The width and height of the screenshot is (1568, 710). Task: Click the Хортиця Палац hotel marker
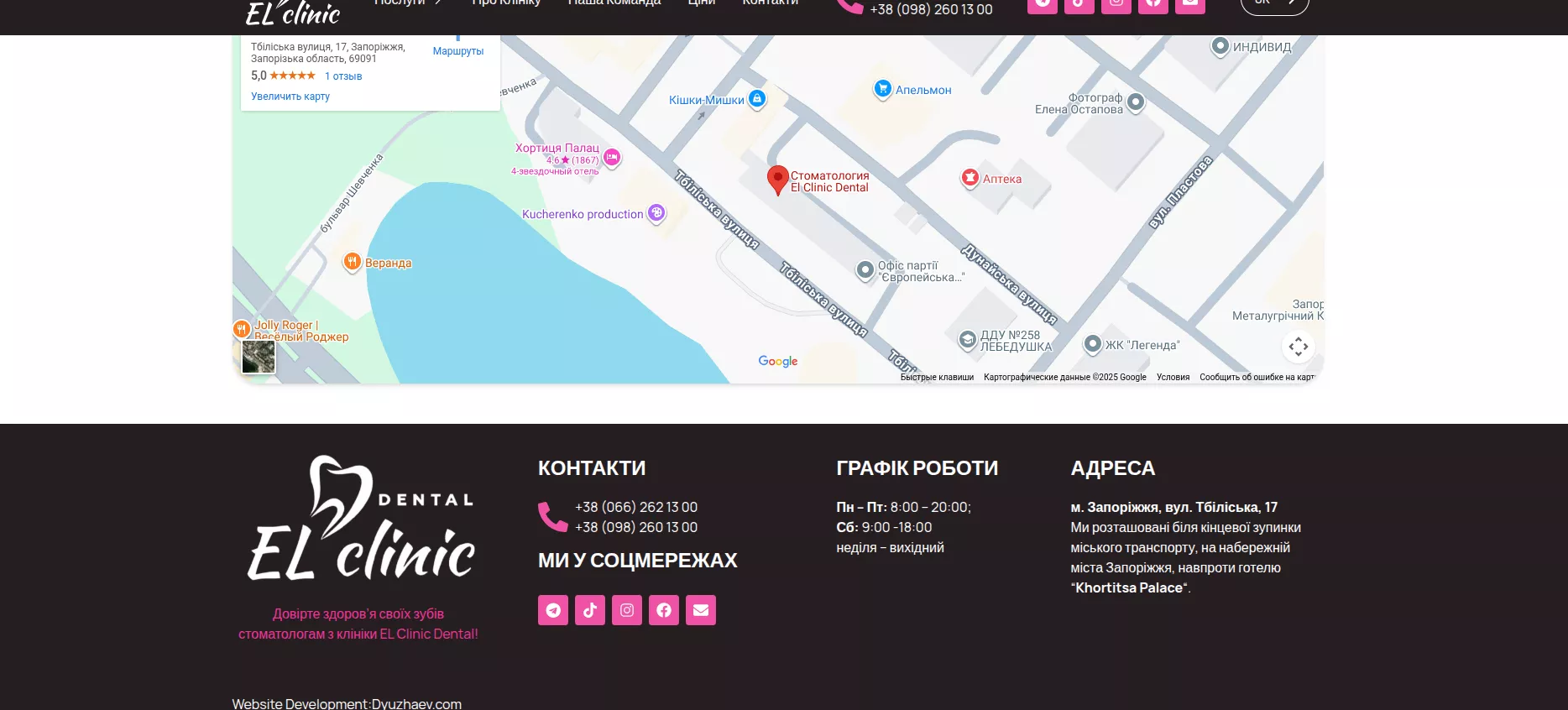point(612,157)
